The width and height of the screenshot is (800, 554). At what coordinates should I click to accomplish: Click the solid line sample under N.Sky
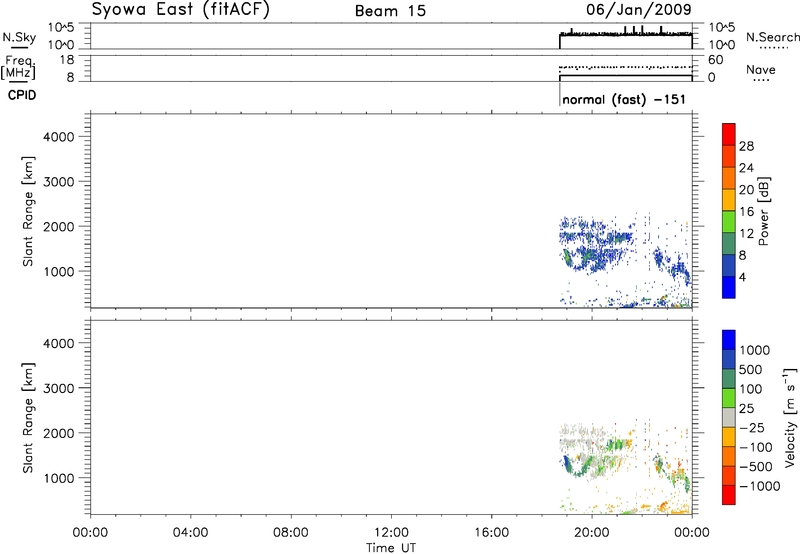click(19, 47)
